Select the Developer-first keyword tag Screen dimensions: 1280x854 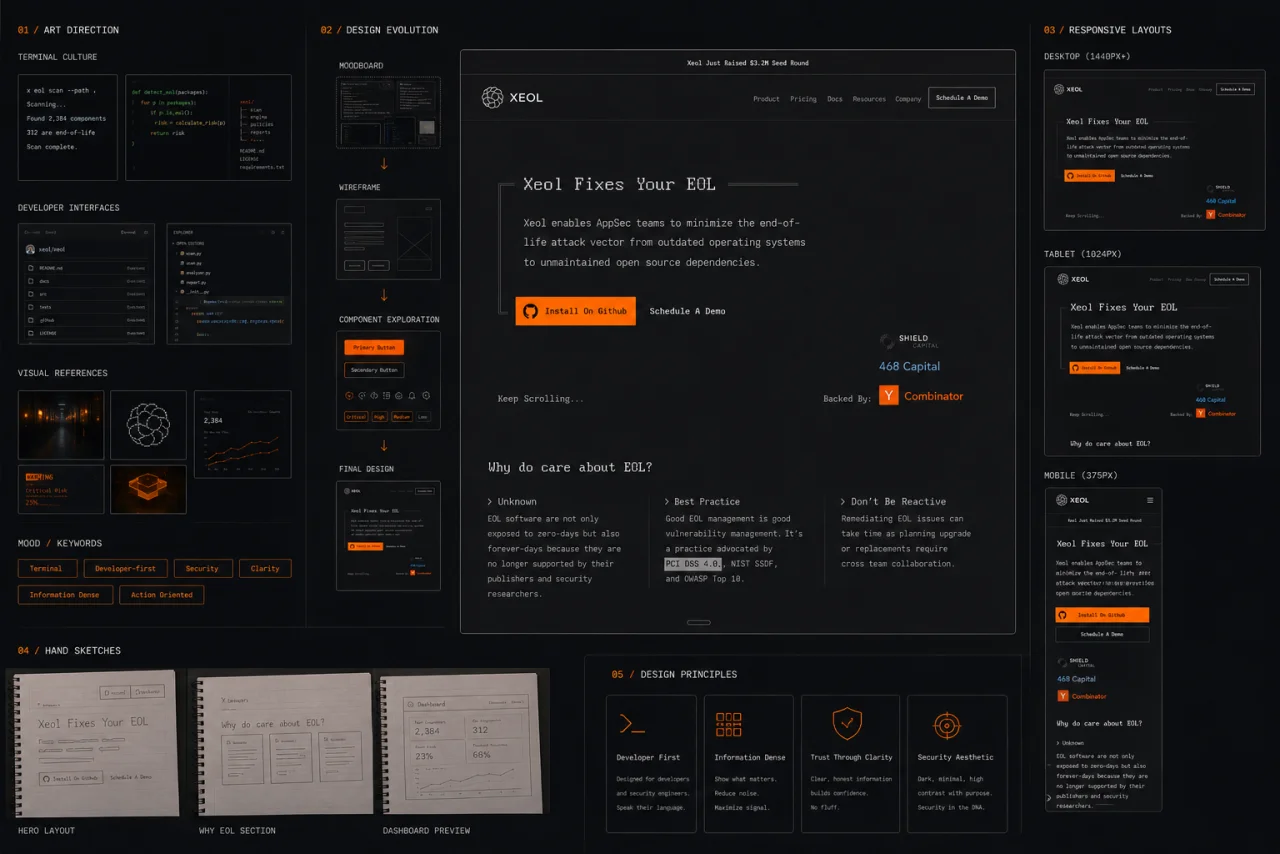125,568
